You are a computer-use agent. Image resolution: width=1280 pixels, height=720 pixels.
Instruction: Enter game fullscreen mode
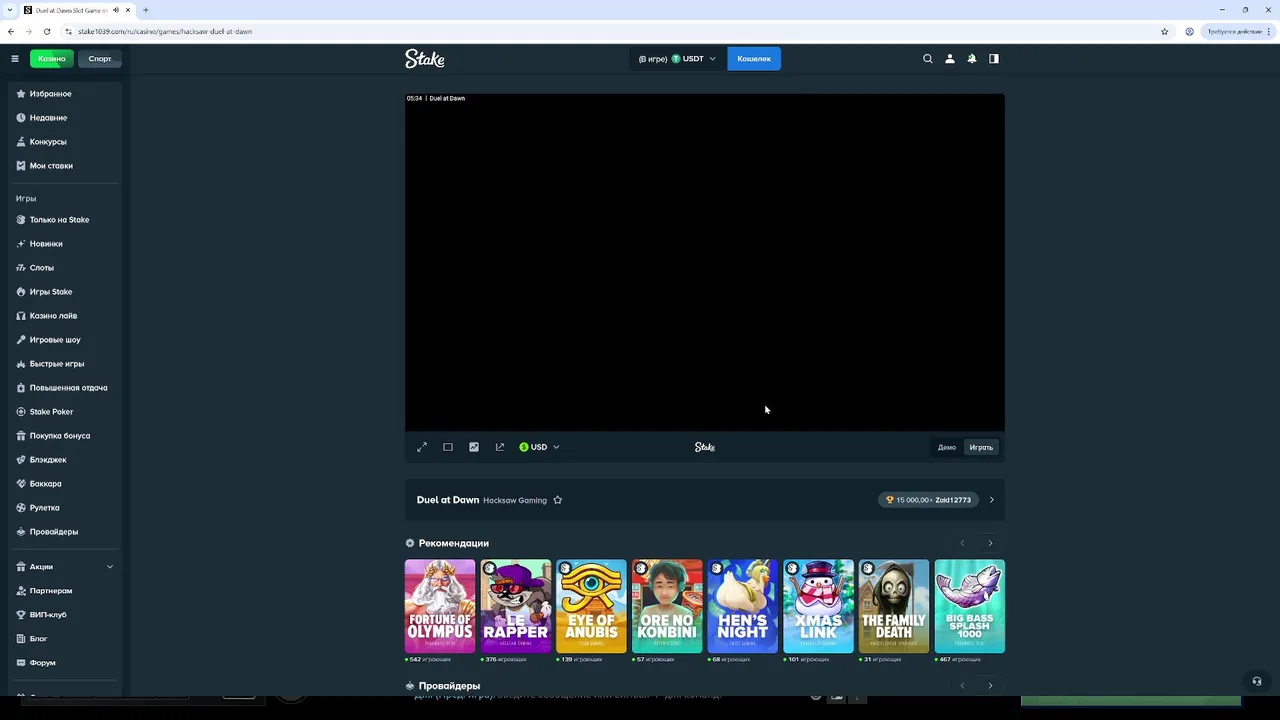click(x=422, y=447)
